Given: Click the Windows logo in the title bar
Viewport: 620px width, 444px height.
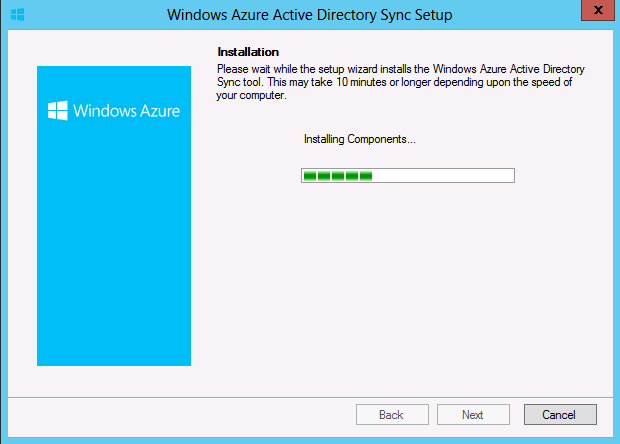Looking at the screenshot, I should point(17,15).
